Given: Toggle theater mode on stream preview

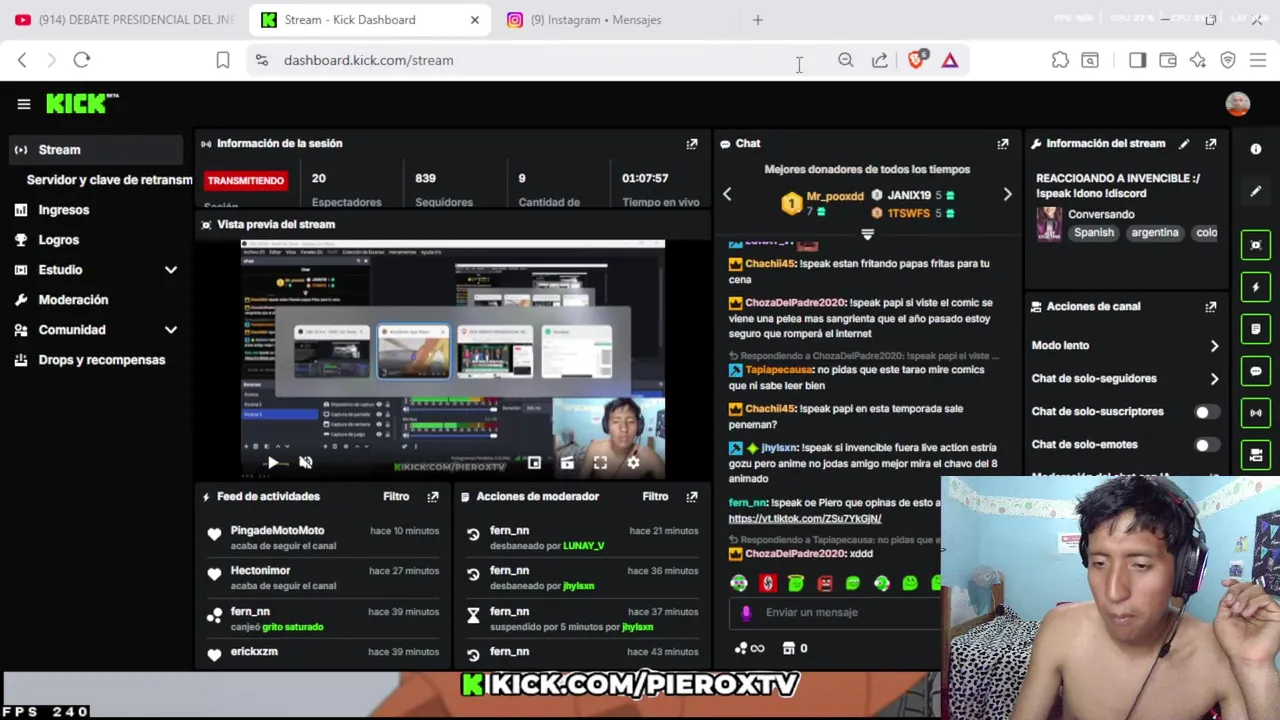Looking at the screenshot, I should [x=567, y=463].
